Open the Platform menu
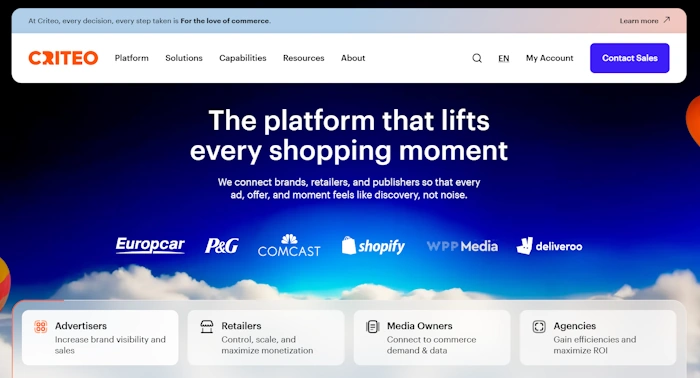The width and height of the screenshot is (700, 378). 132,58
